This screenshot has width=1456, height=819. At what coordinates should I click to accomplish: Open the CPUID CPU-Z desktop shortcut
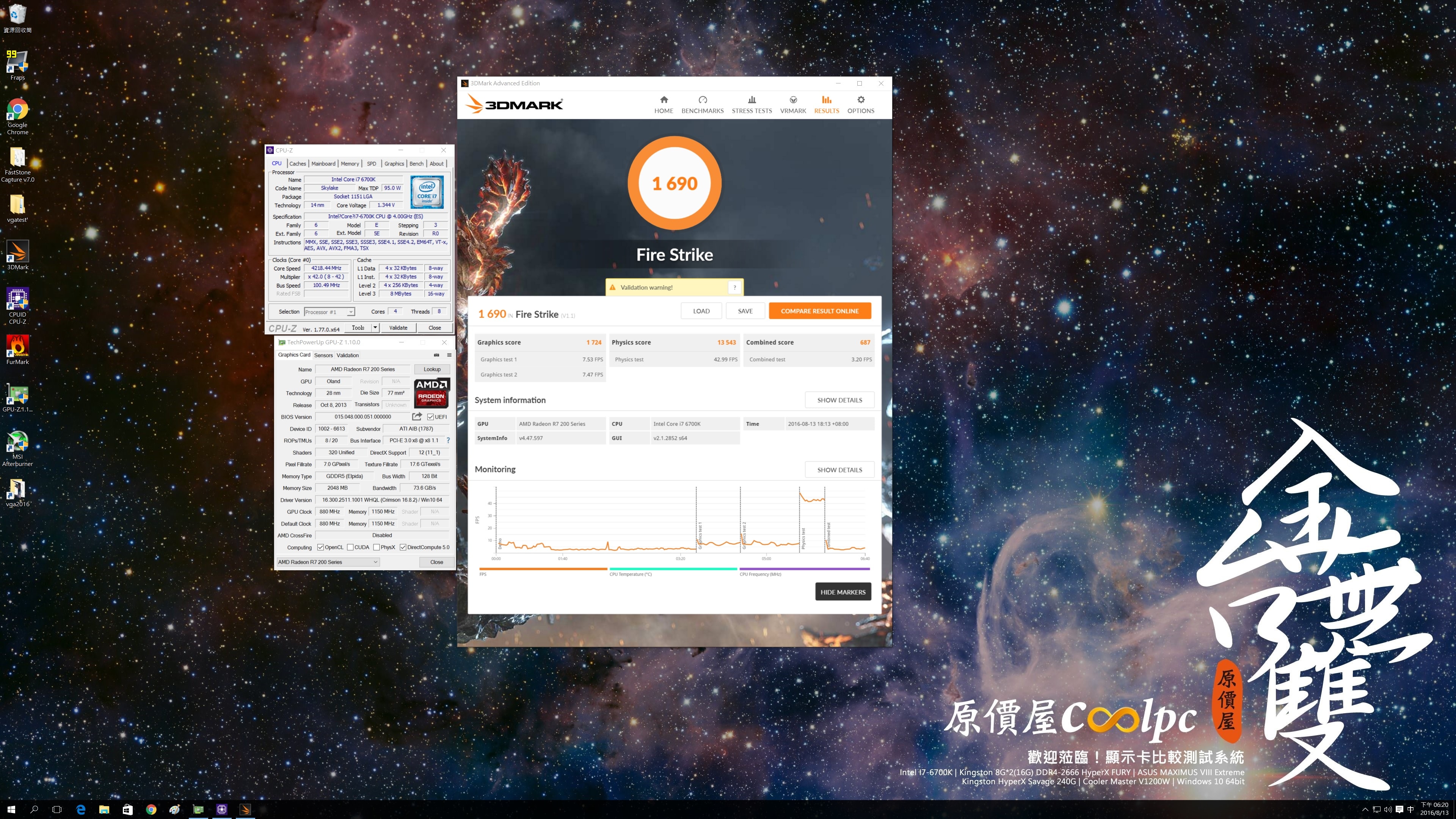pyautogui.click(x=17, y=306)
